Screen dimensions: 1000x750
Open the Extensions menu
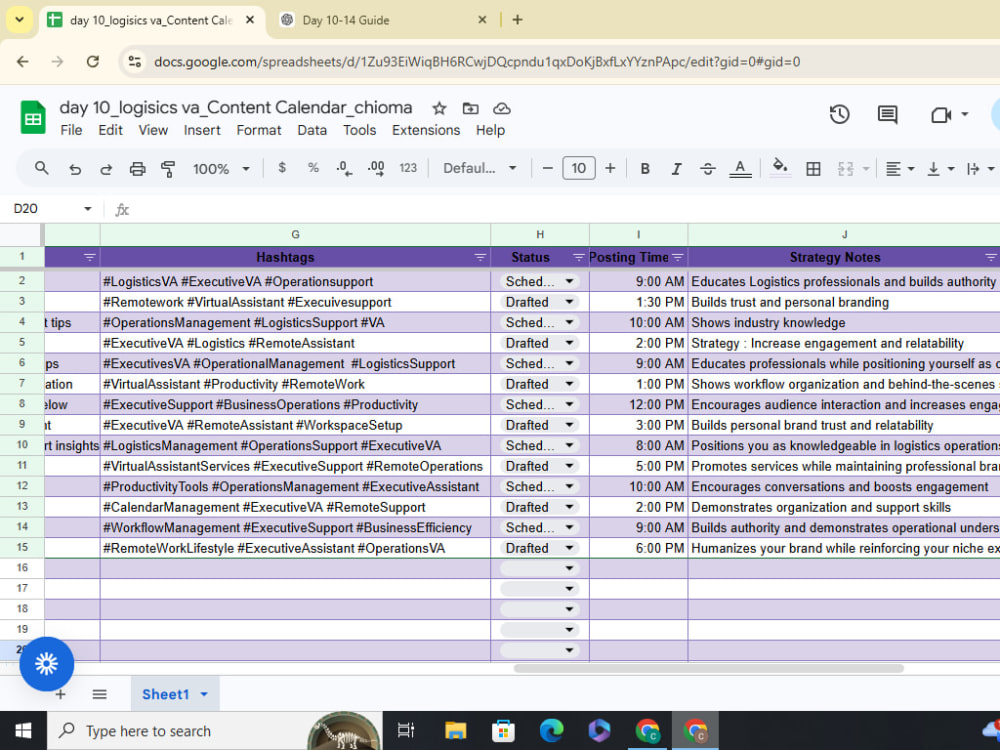point(425,130)
